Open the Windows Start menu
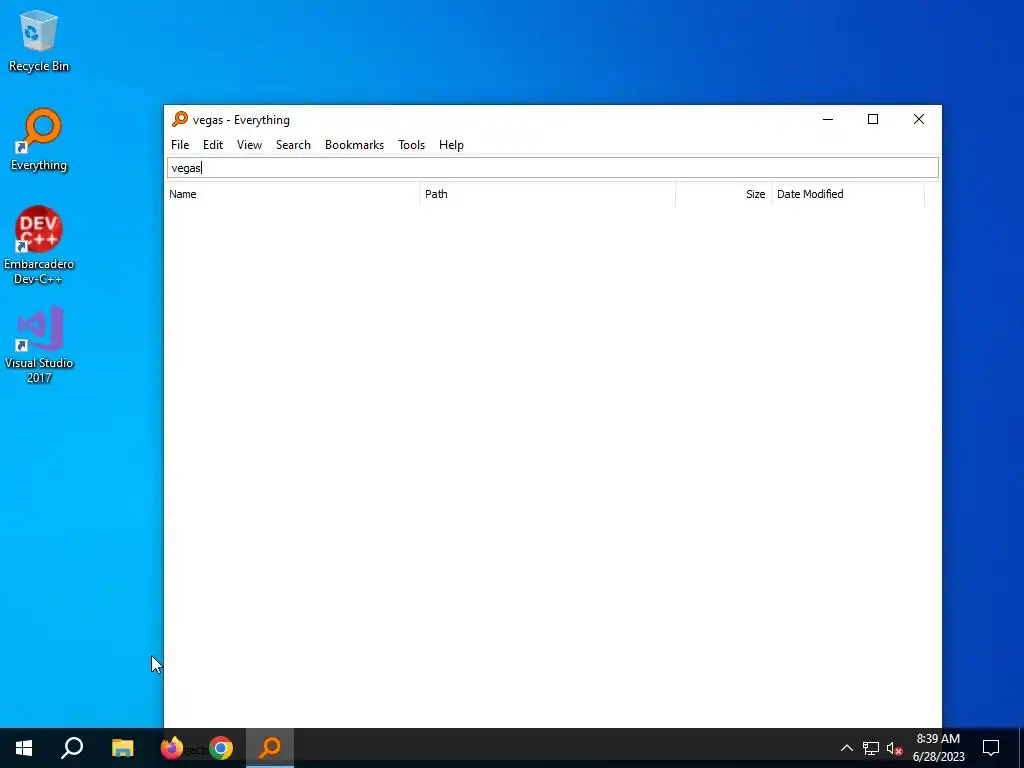 point(24,748)
